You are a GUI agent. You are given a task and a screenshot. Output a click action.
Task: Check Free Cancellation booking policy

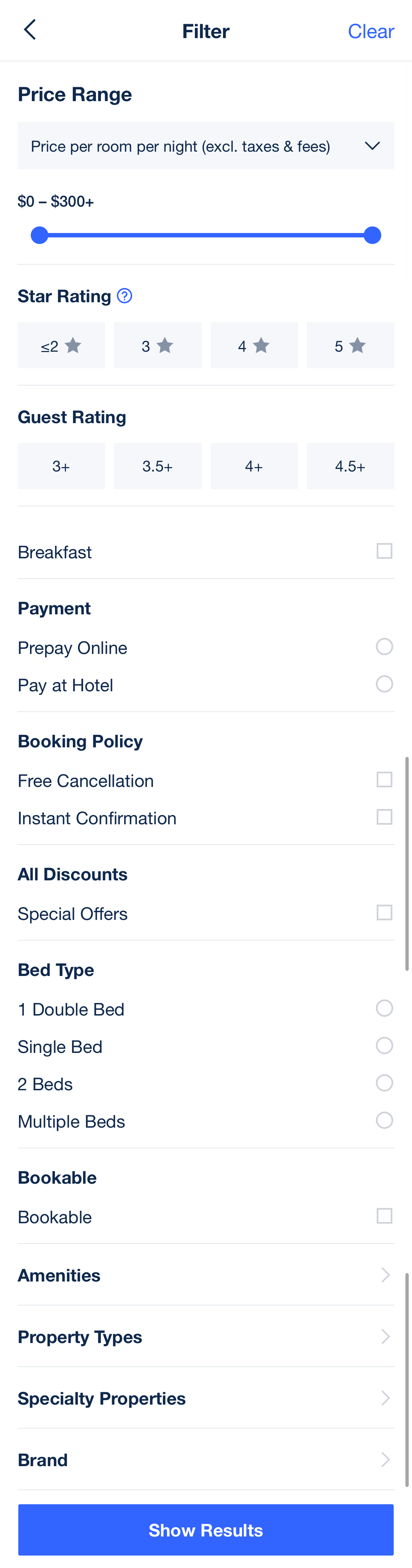tap(384, 779)
